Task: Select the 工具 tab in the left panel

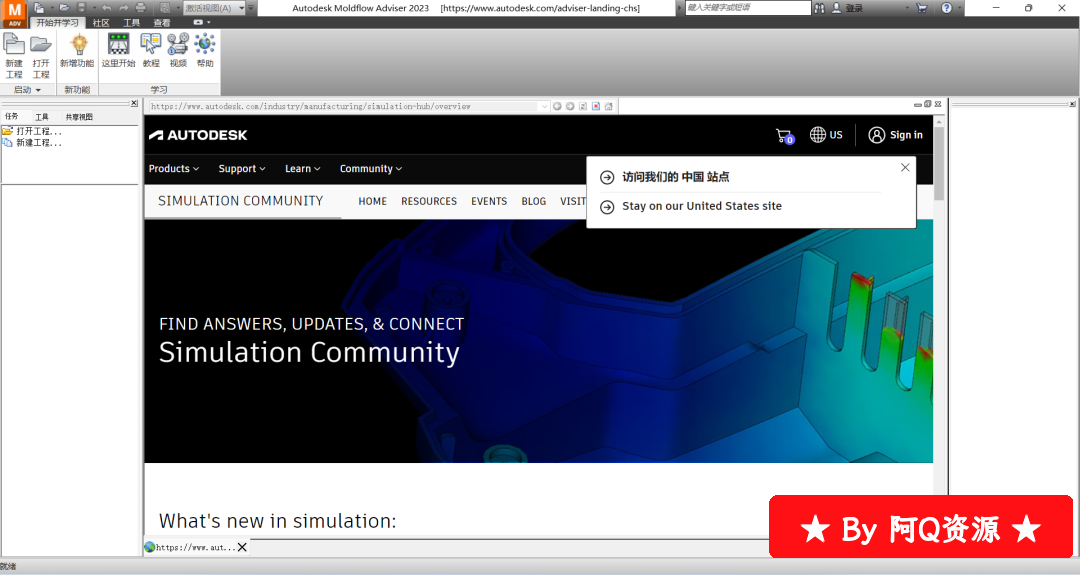Action: [42, 116]
